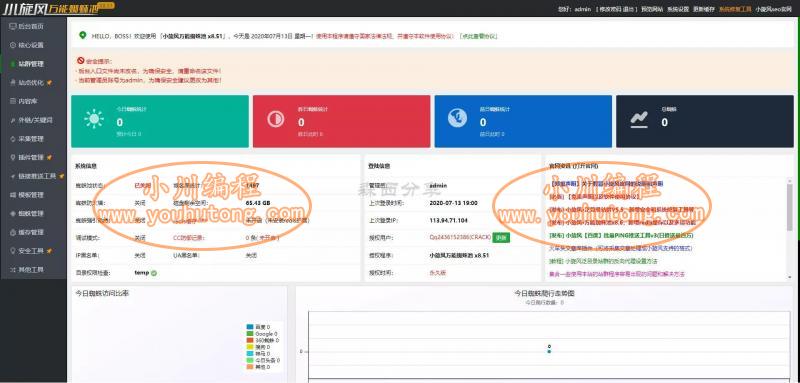Click line-chart icon on dark stats card
The image size is (800, 383).
(639, 119)
